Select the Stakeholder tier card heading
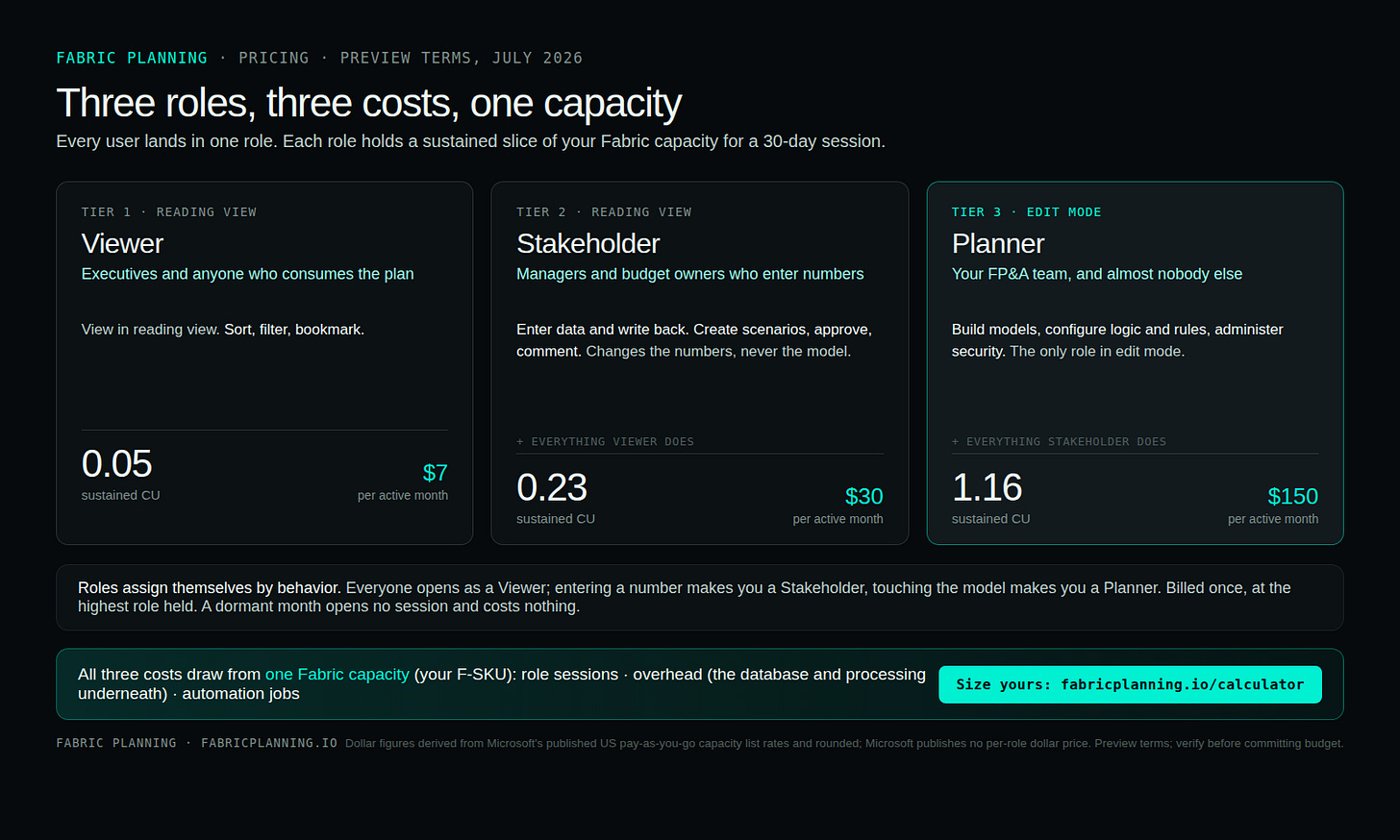The height and width of the screenshot is (840, 1400). [x=588, y=243]
